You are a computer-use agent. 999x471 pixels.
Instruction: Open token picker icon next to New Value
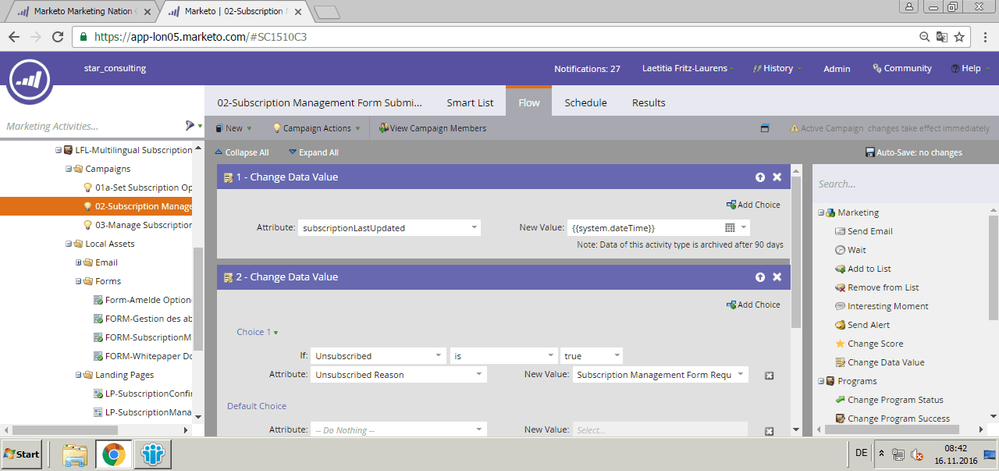(730, 228)
